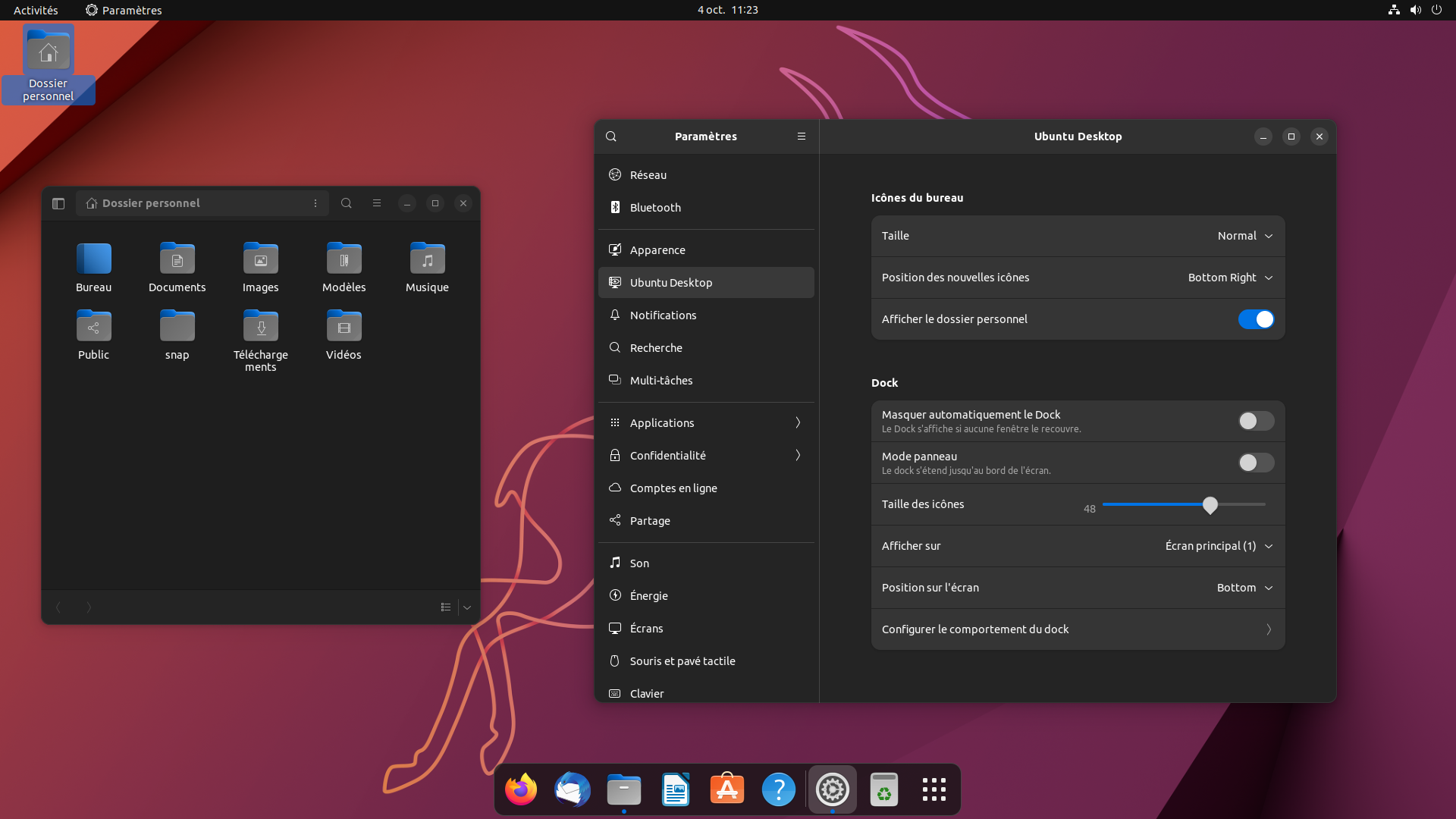Viewport: 1456px width, 819px height.
Task: Click Activités in the top bar
Action: click(x=35, y=10)
